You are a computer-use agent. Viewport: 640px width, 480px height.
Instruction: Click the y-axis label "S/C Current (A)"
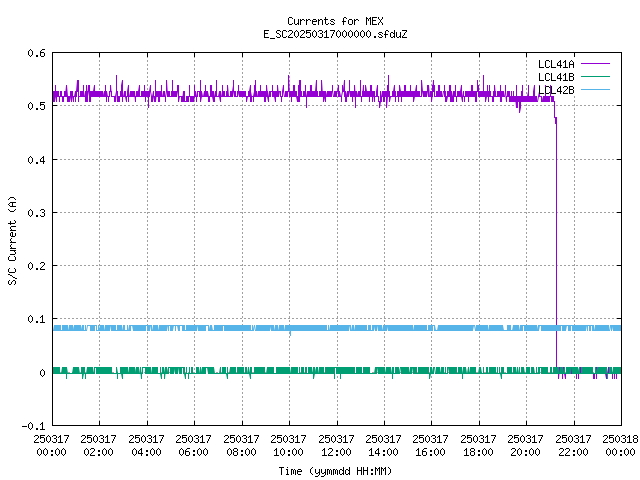(12, 240)
